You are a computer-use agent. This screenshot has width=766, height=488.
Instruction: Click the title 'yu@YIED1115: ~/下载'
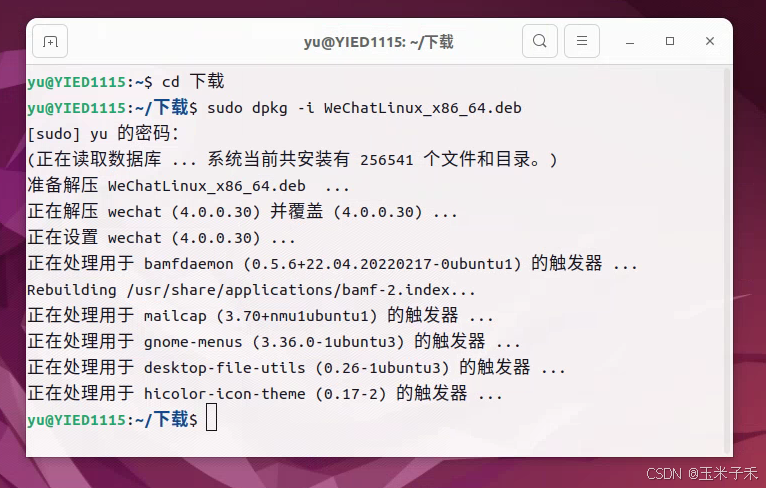tap(379, 42)
